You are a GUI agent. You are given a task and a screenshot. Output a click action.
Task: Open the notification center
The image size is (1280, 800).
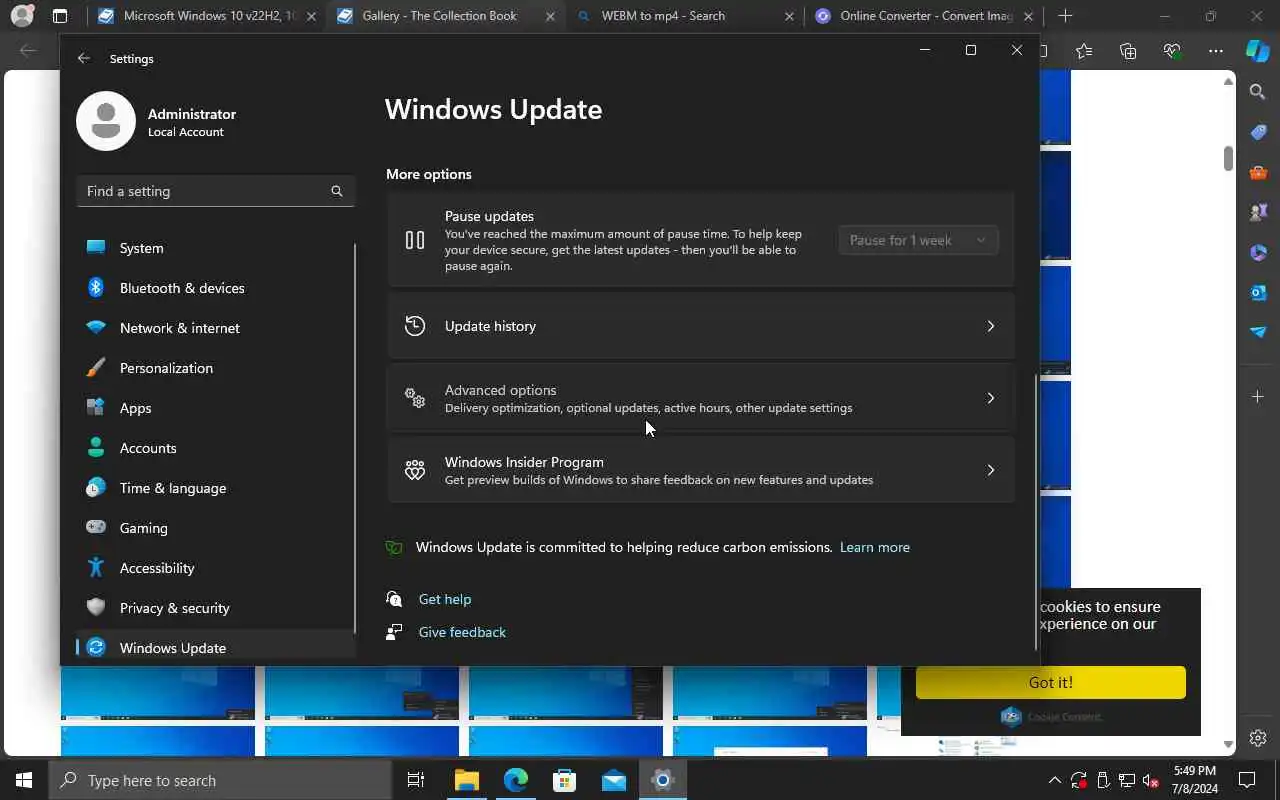click(x=1247, y=780)
